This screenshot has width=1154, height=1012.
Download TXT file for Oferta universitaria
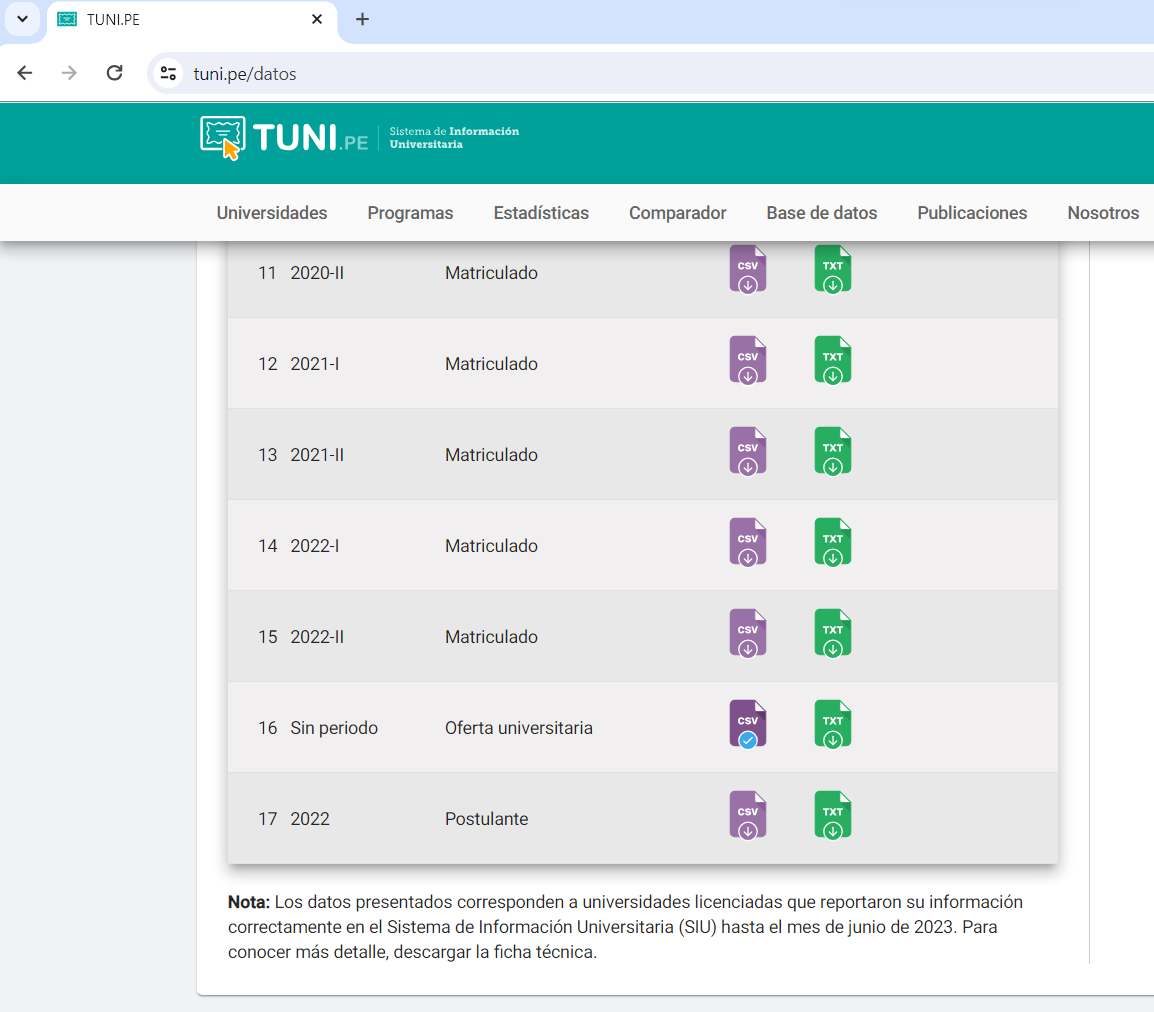tap(832, 725)
